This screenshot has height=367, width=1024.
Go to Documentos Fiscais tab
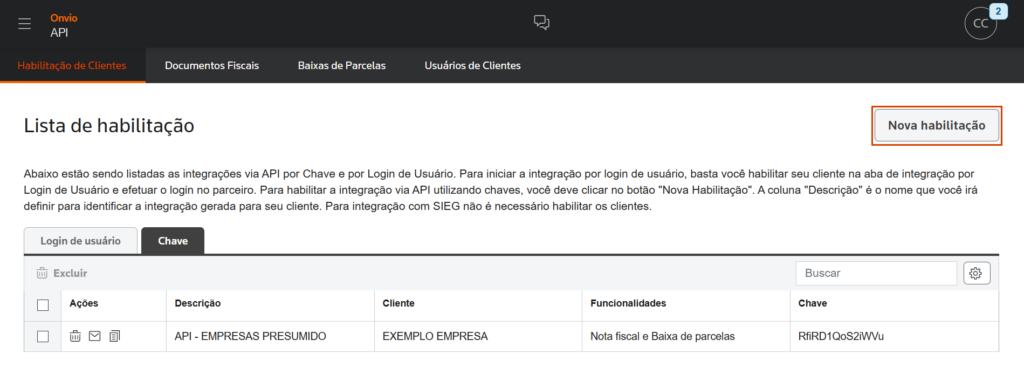[x=212, y=66]
